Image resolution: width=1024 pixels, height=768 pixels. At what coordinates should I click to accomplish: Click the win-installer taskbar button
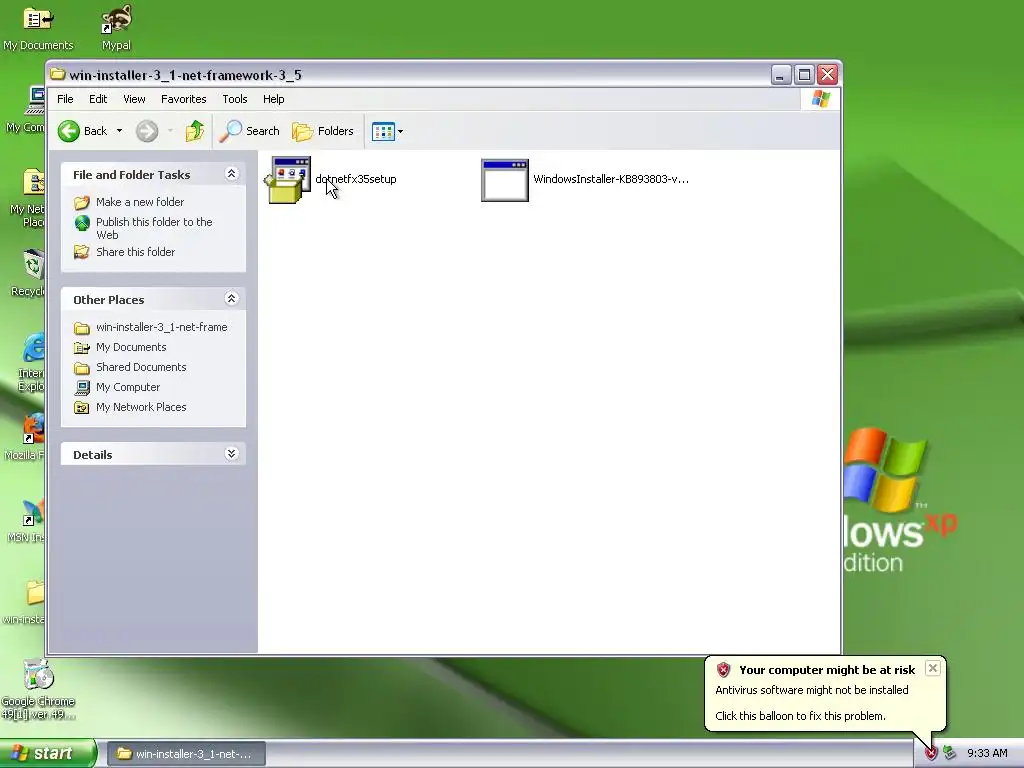tap(186, 754)
